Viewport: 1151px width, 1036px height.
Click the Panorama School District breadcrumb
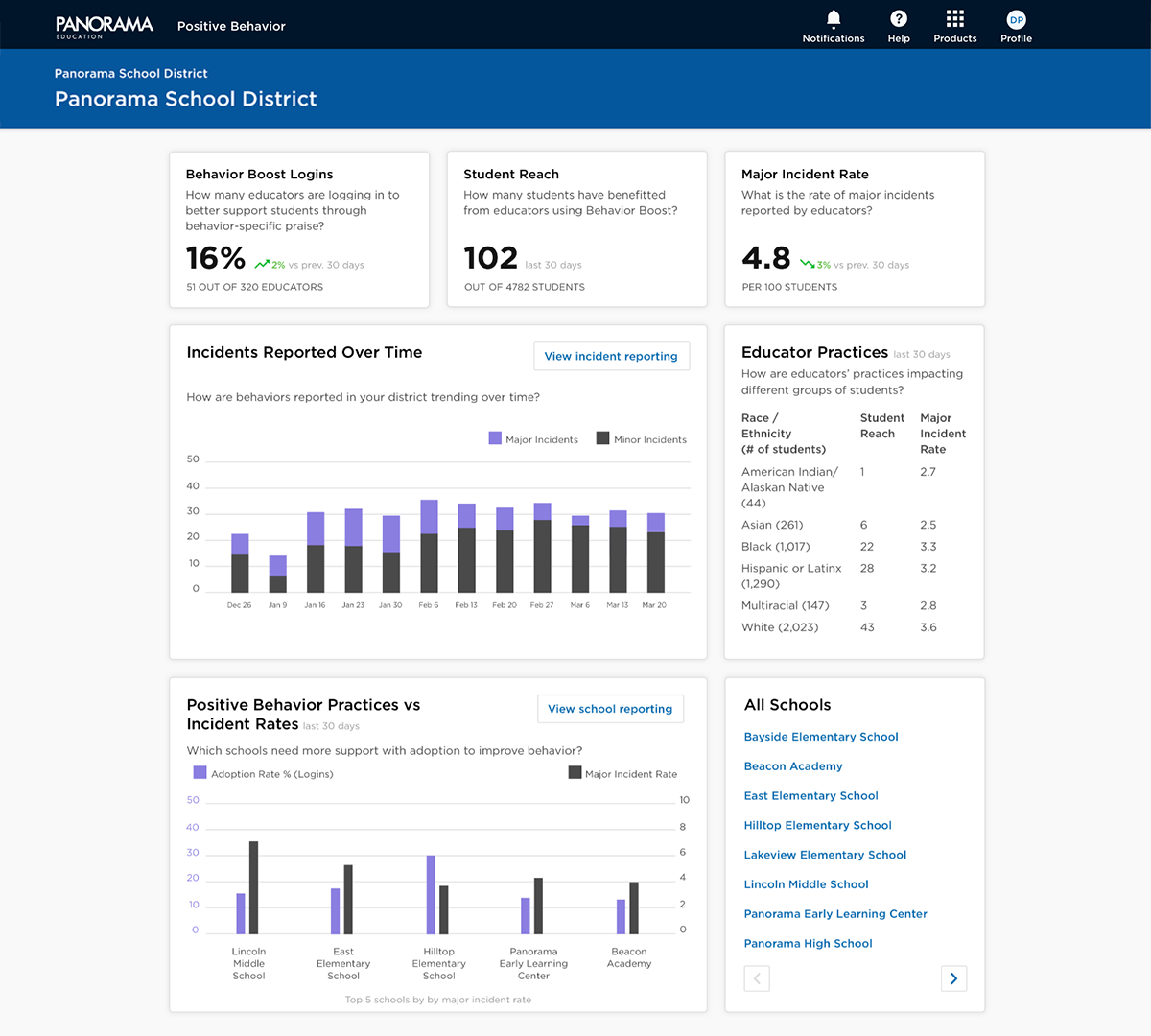130,73
